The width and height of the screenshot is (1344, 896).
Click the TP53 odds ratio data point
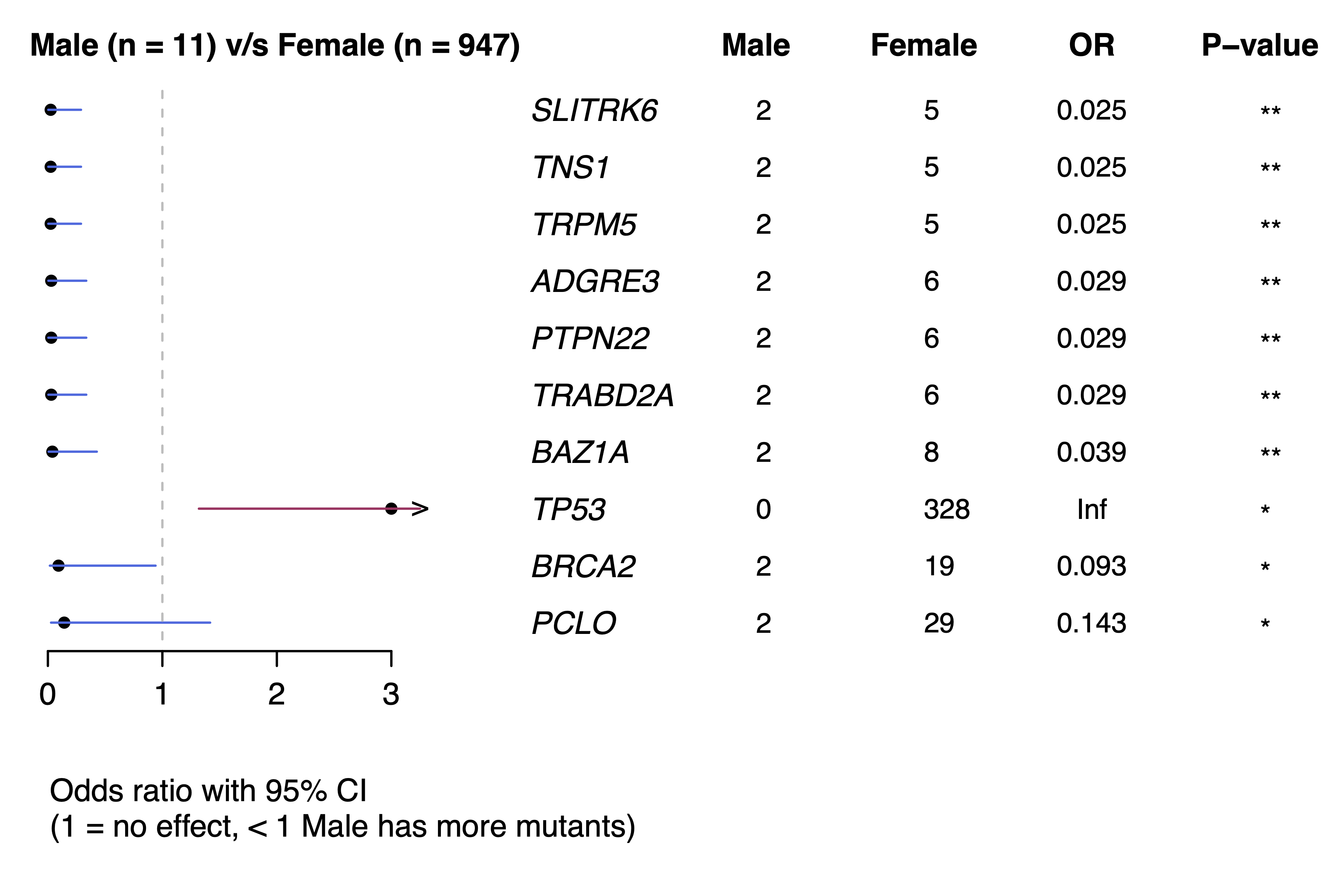[391, 508]
